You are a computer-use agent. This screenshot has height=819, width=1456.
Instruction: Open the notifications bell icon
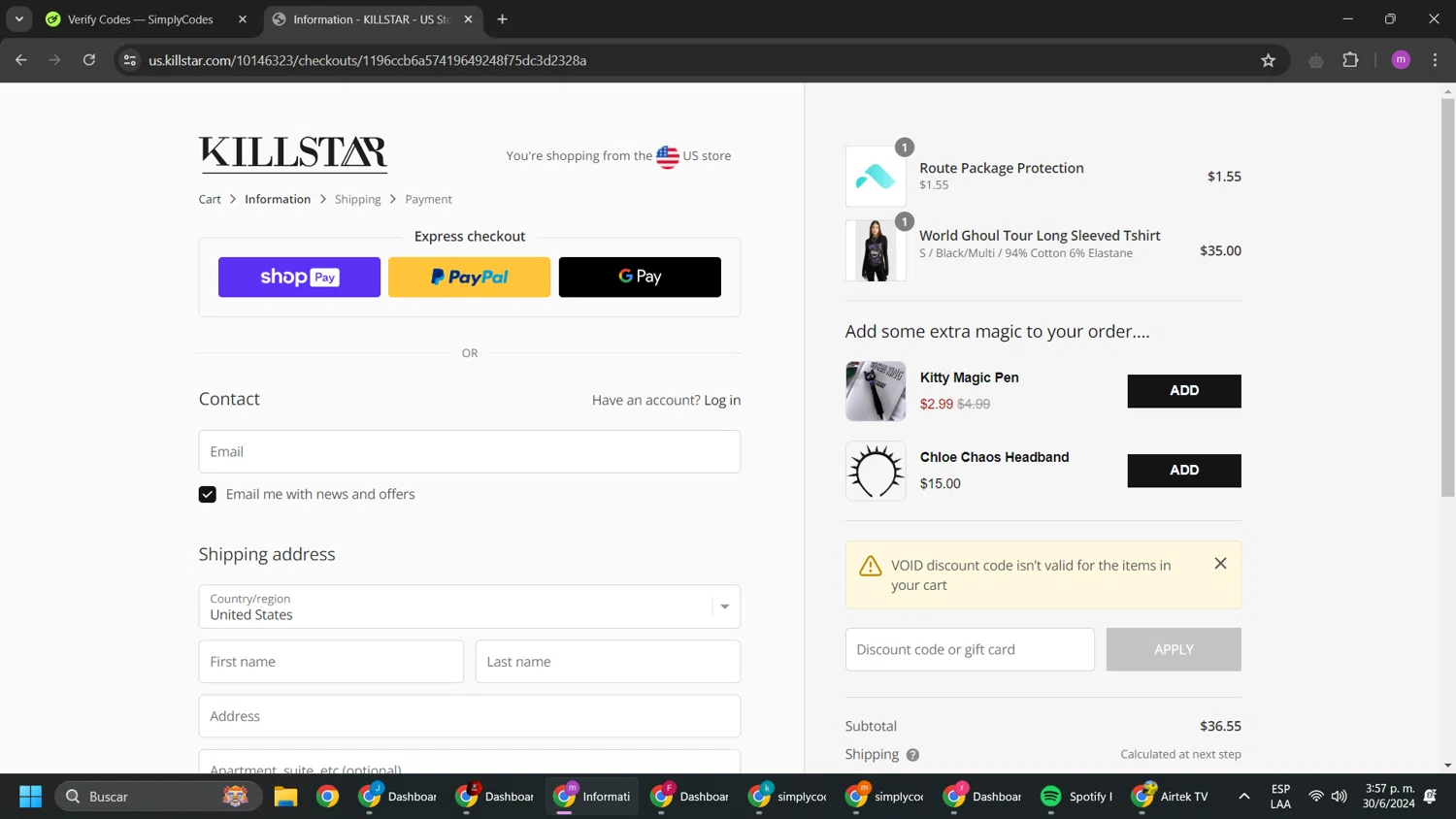[x=1430, y=797]
